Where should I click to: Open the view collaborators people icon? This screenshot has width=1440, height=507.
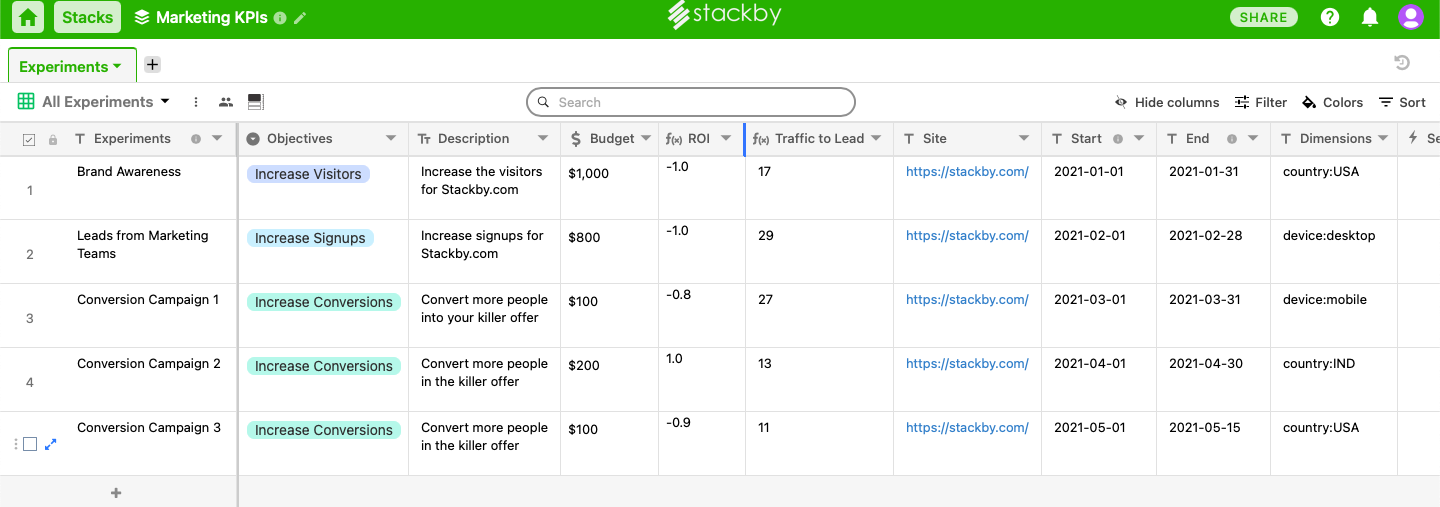tap(226, 102)
